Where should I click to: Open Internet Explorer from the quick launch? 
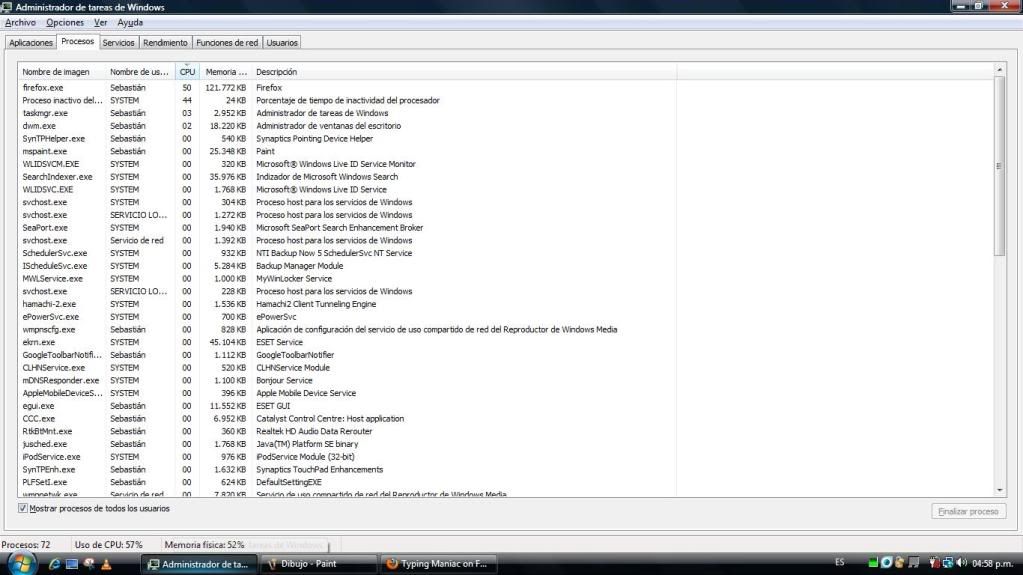55,564
